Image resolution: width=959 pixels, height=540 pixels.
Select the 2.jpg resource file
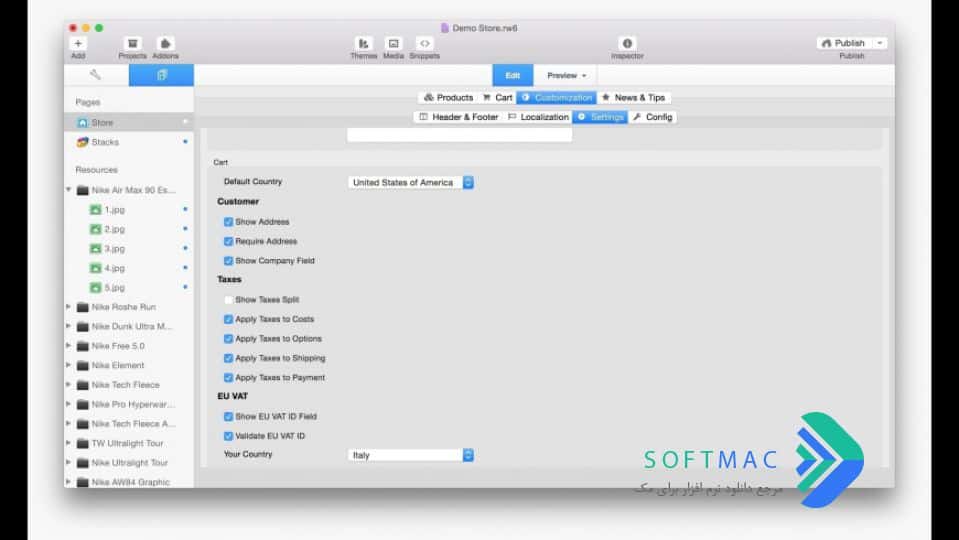pyautogui.click(x=114, y=229)
